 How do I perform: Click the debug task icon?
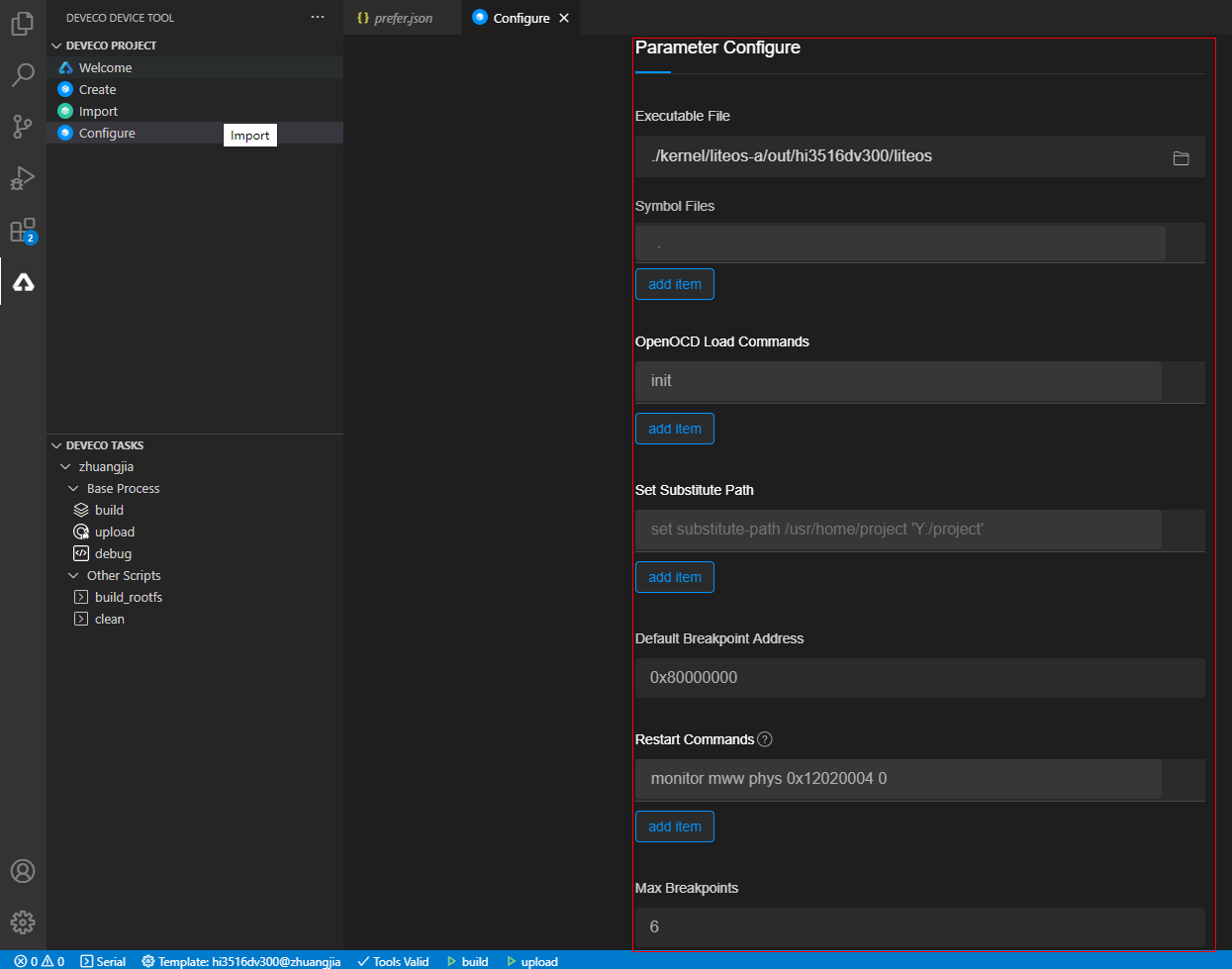(81, 553)
